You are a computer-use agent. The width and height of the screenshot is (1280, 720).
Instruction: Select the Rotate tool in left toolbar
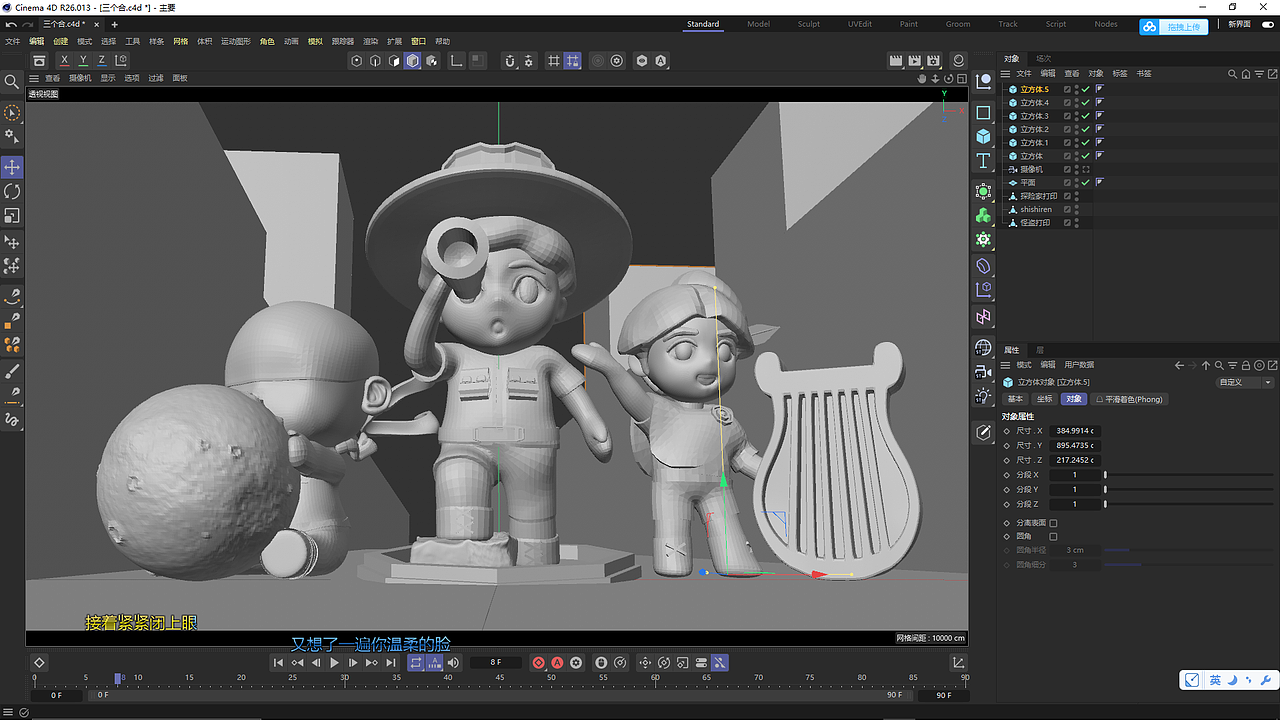pos(12,191)
